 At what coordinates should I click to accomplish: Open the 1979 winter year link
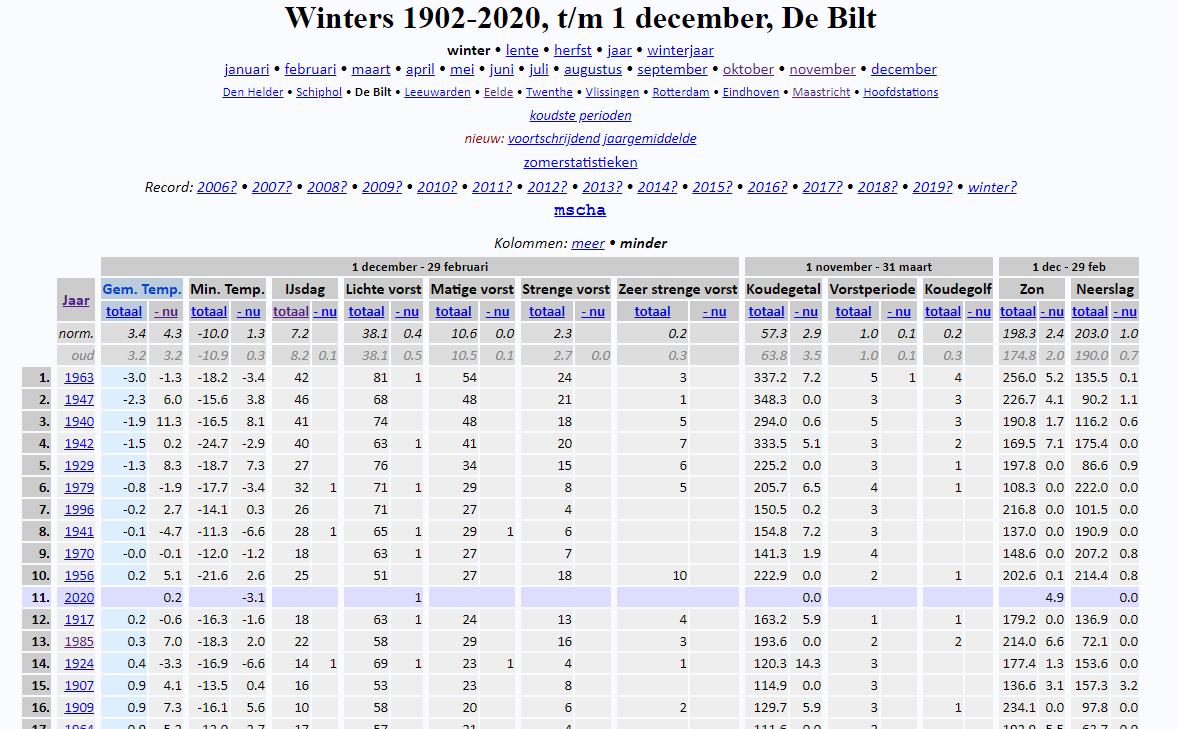coord(79,488)
